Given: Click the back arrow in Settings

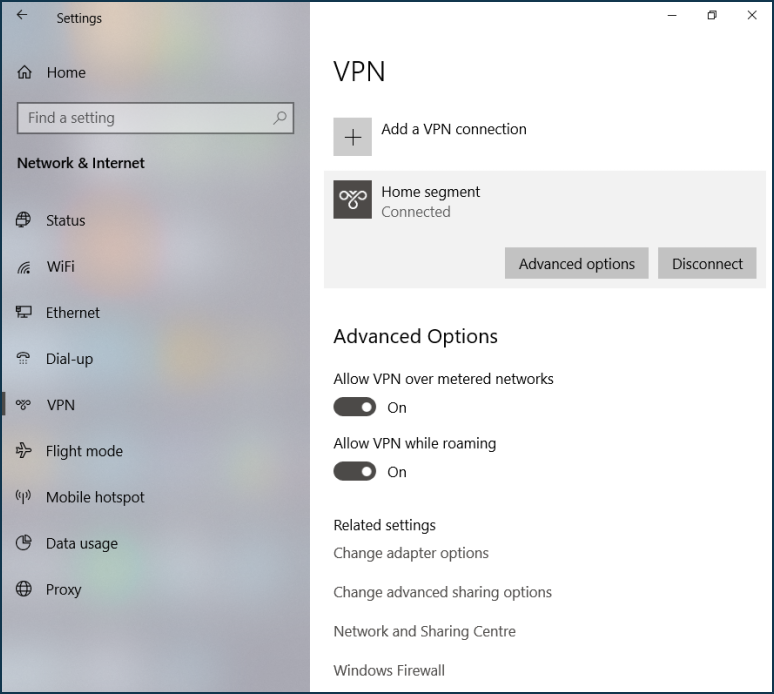Looking at the screenshot, I should (22, 16).
